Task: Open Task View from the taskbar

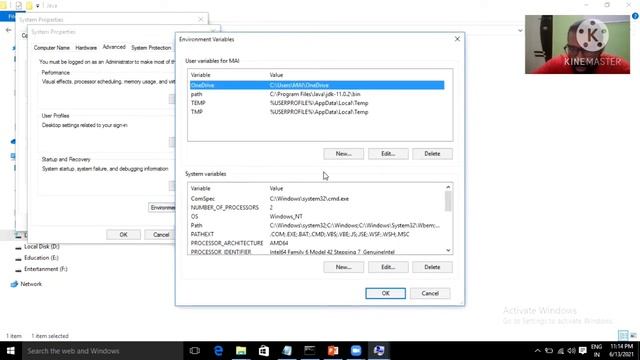Action: point(195,351)
